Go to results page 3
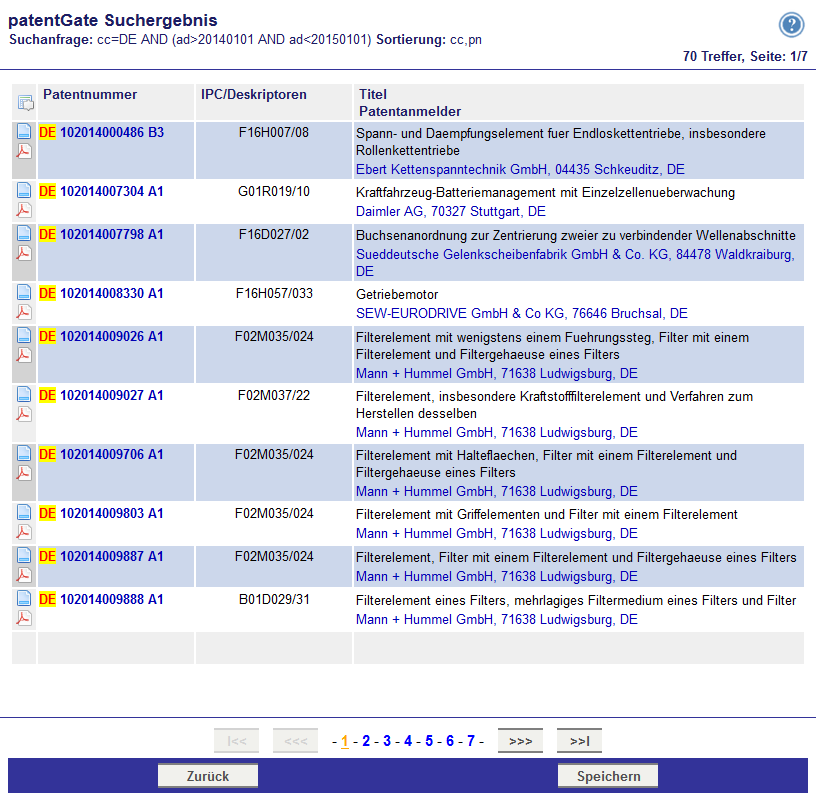816x802 pixels. coord(387,741)
